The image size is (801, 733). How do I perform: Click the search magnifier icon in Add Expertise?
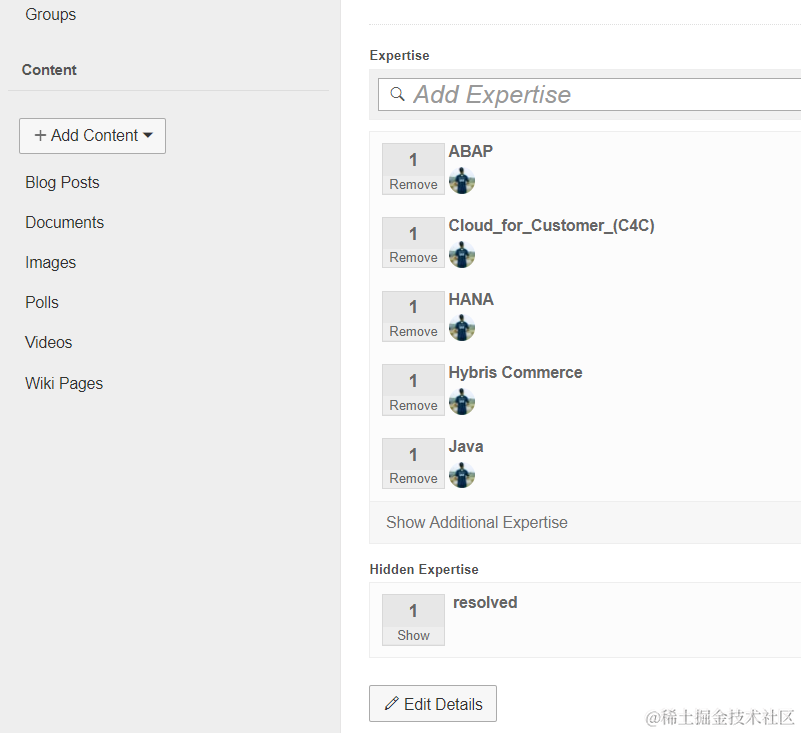[397, 94]
